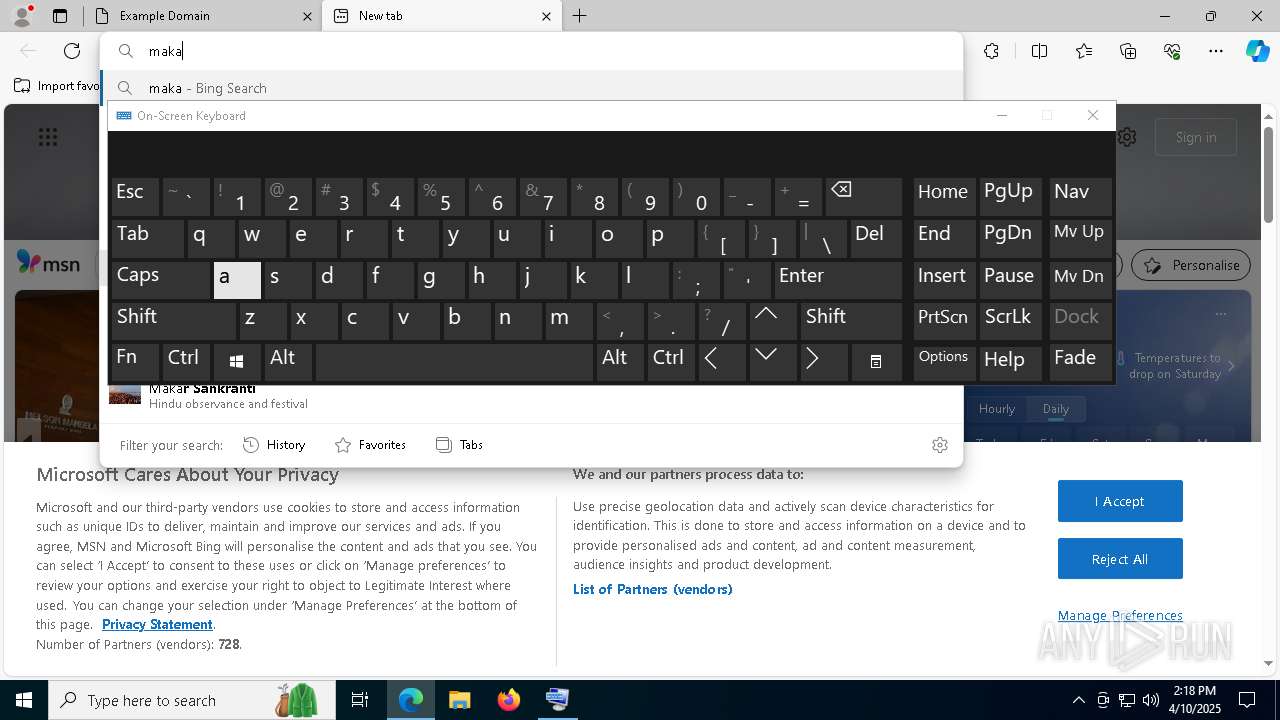Launch Copilot from Edge toolbar
The height and width of the screenshot is (720, 1280).
[1257, 51]
